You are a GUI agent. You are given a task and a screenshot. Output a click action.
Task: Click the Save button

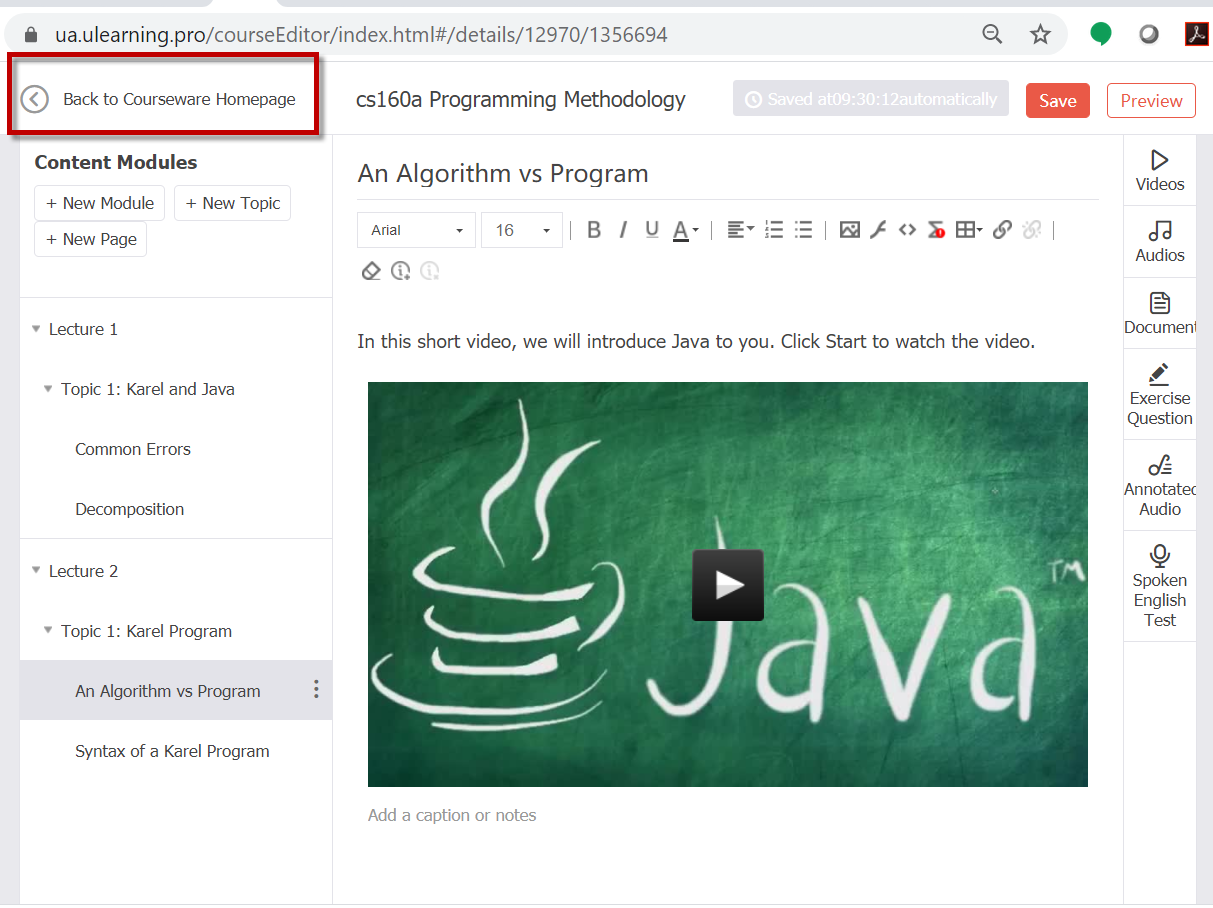coord(1058,100)
